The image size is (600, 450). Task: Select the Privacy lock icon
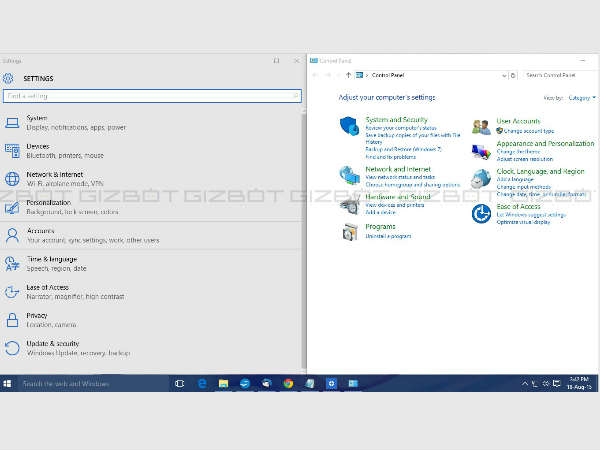[12, 320]
